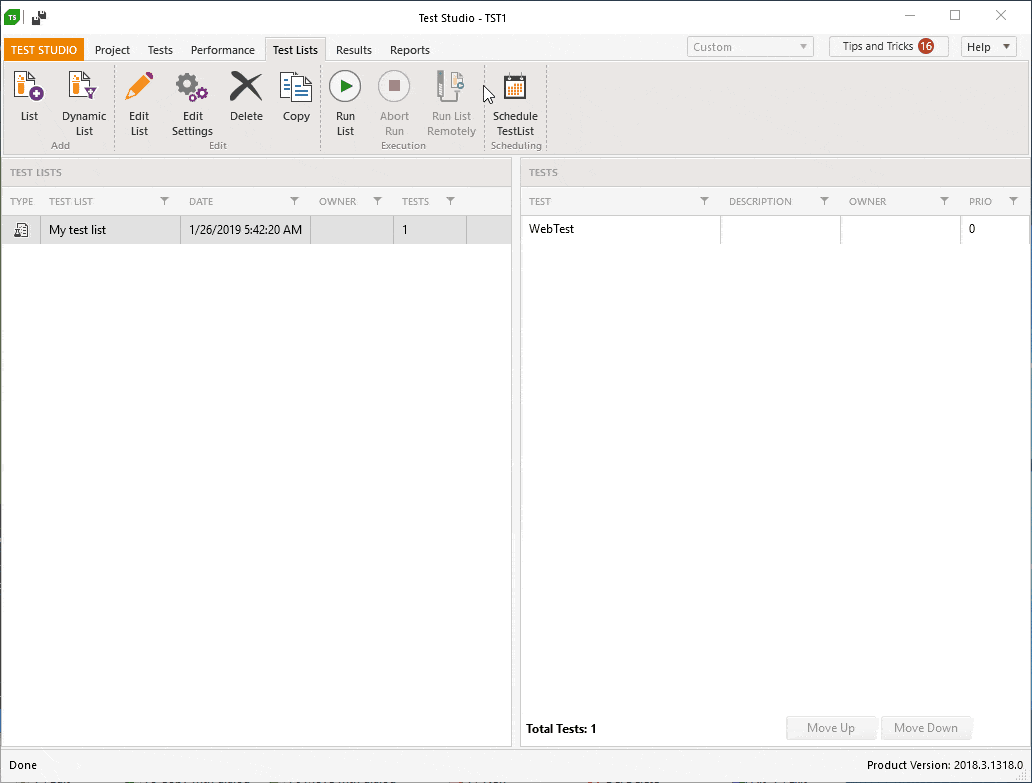Click the Done status text

click(x=23, y=765)
